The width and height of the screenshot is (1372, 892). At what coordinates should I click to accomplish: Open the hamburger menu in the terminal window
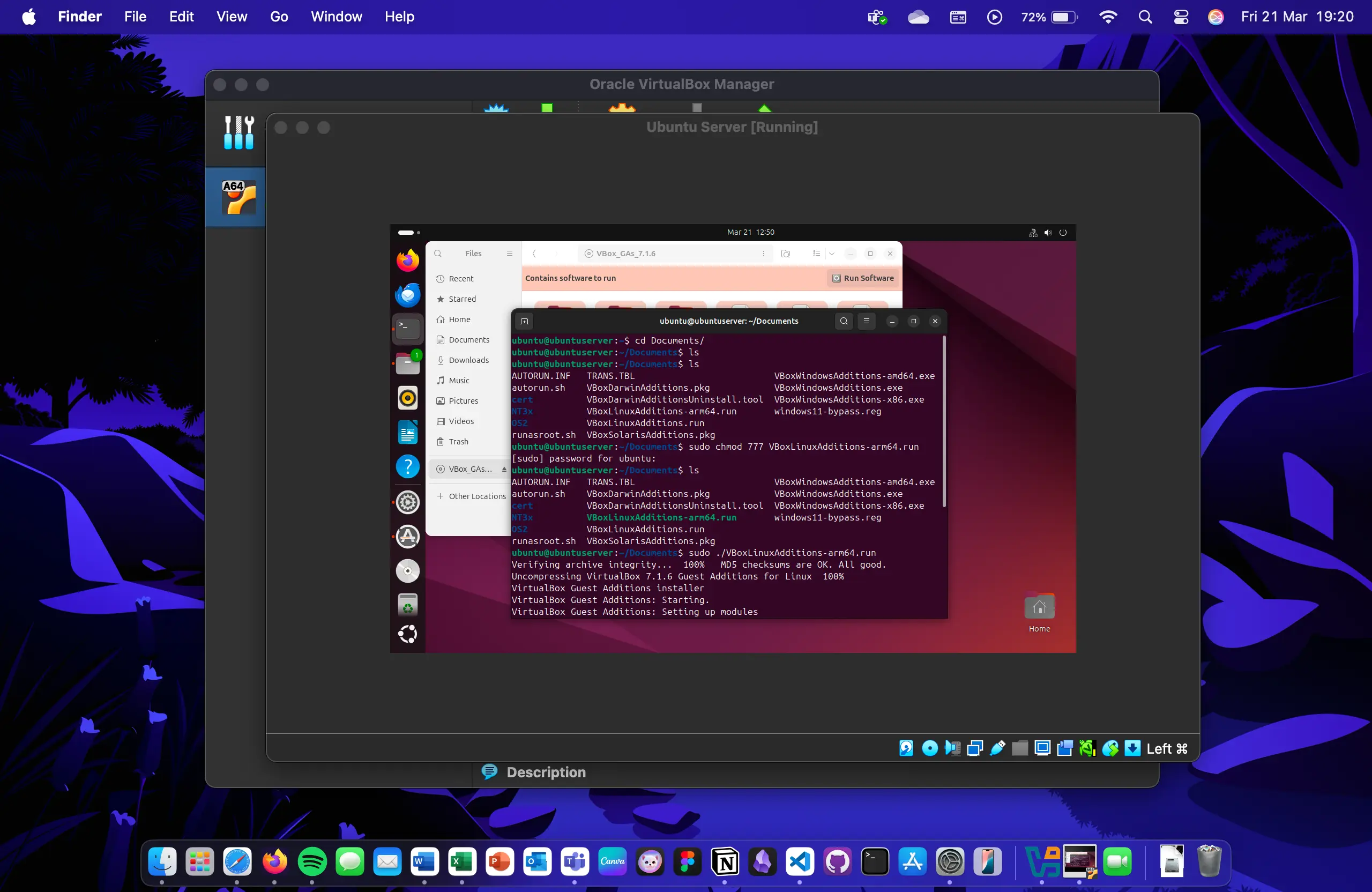867,321
